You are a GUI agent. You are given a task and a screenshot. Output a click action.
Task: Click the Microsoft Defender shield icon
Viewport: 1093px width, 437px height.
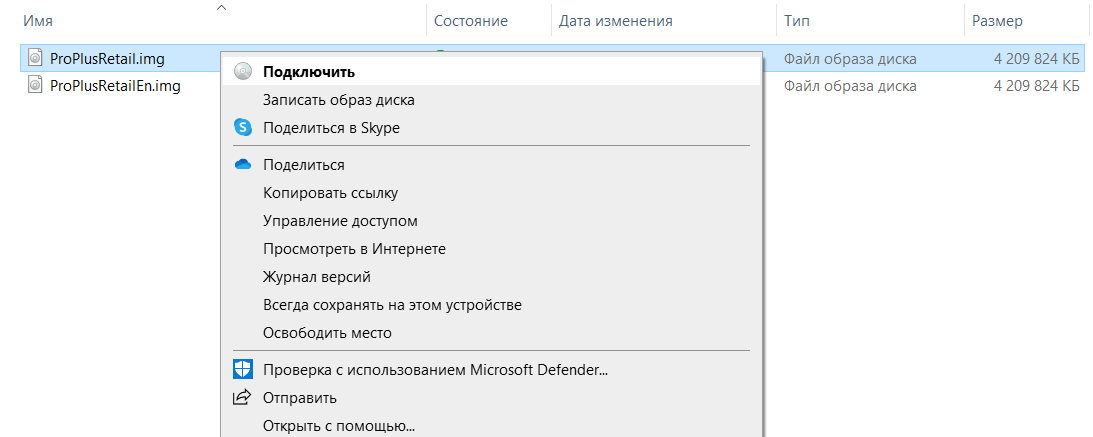pos(242,370)
